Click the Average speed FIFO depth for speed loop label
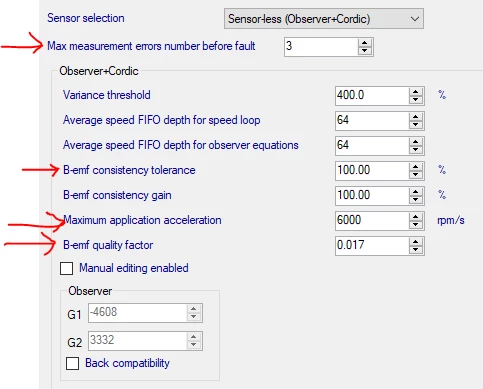483x389 pixels. point(162,120)
